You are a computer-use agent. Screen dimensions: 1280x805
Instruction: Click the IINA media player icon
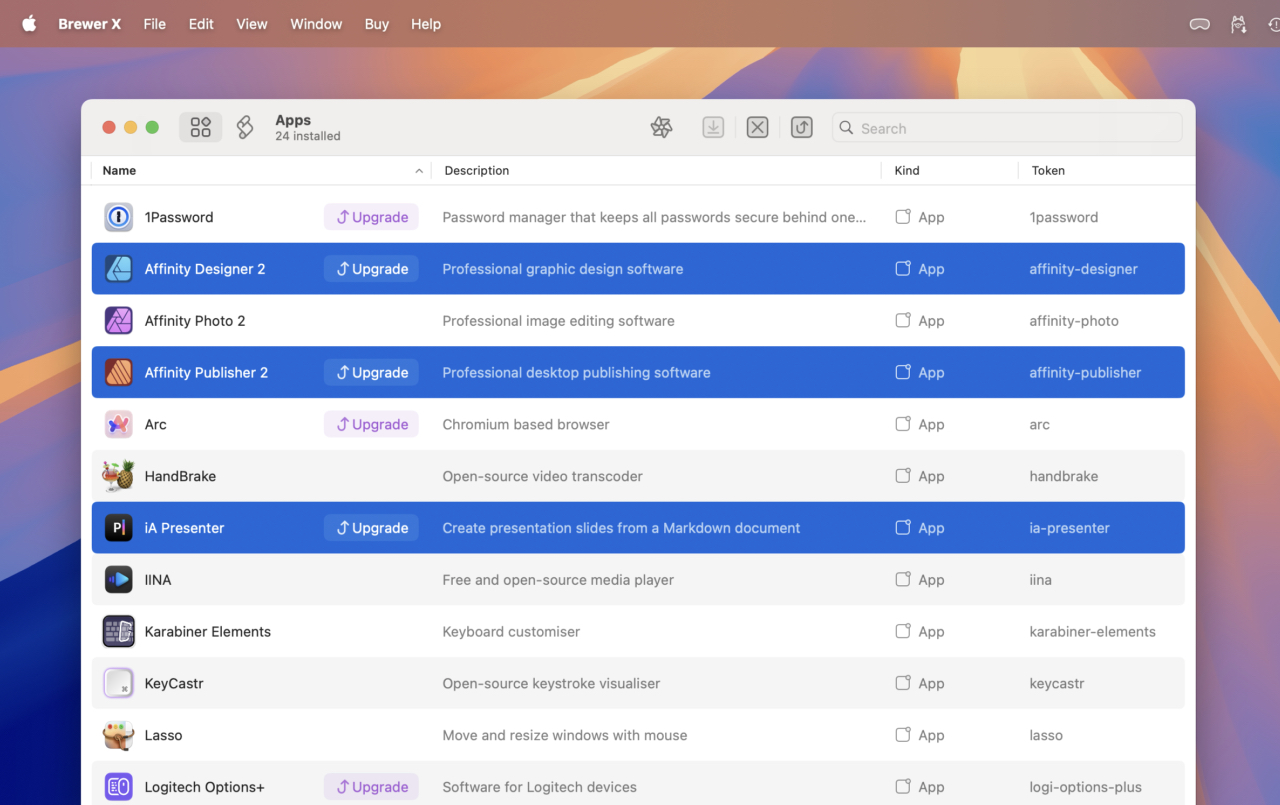coord(119,580)
